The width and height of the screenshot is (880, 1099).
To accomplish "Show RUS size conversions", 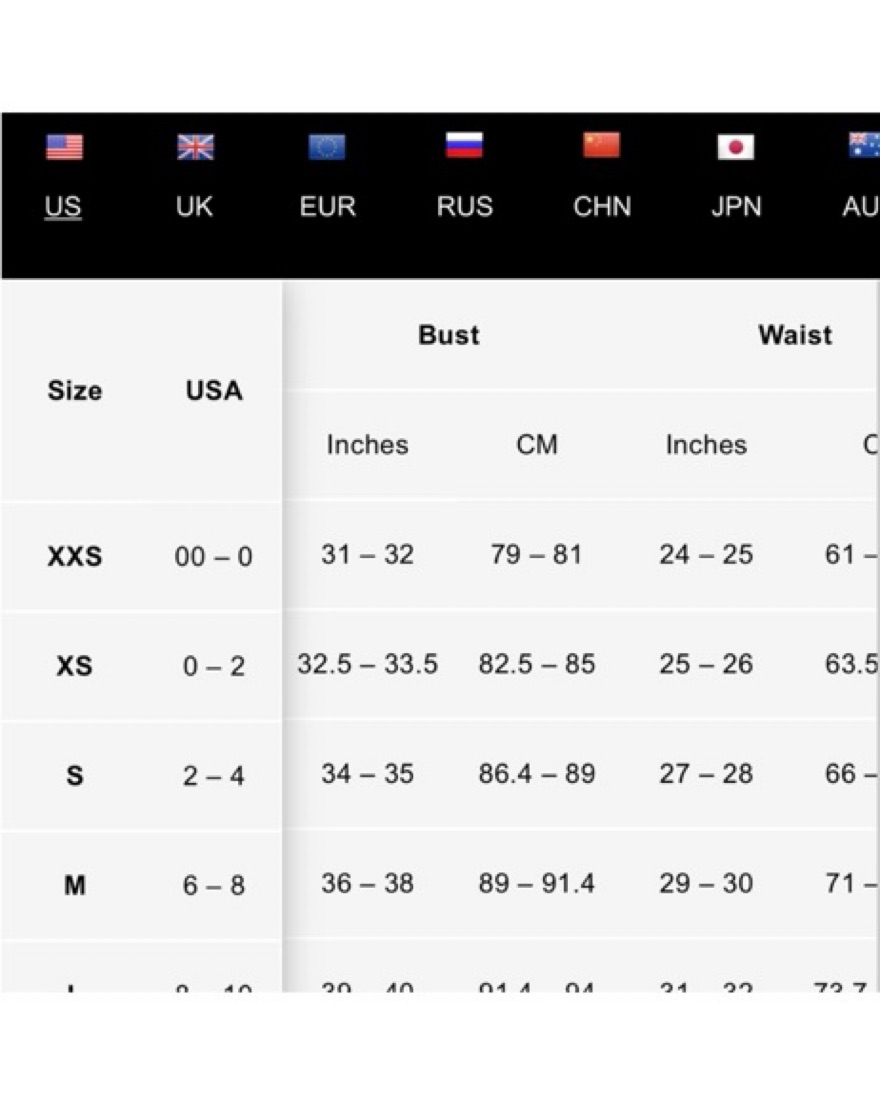I will click(x=464, y=207).
